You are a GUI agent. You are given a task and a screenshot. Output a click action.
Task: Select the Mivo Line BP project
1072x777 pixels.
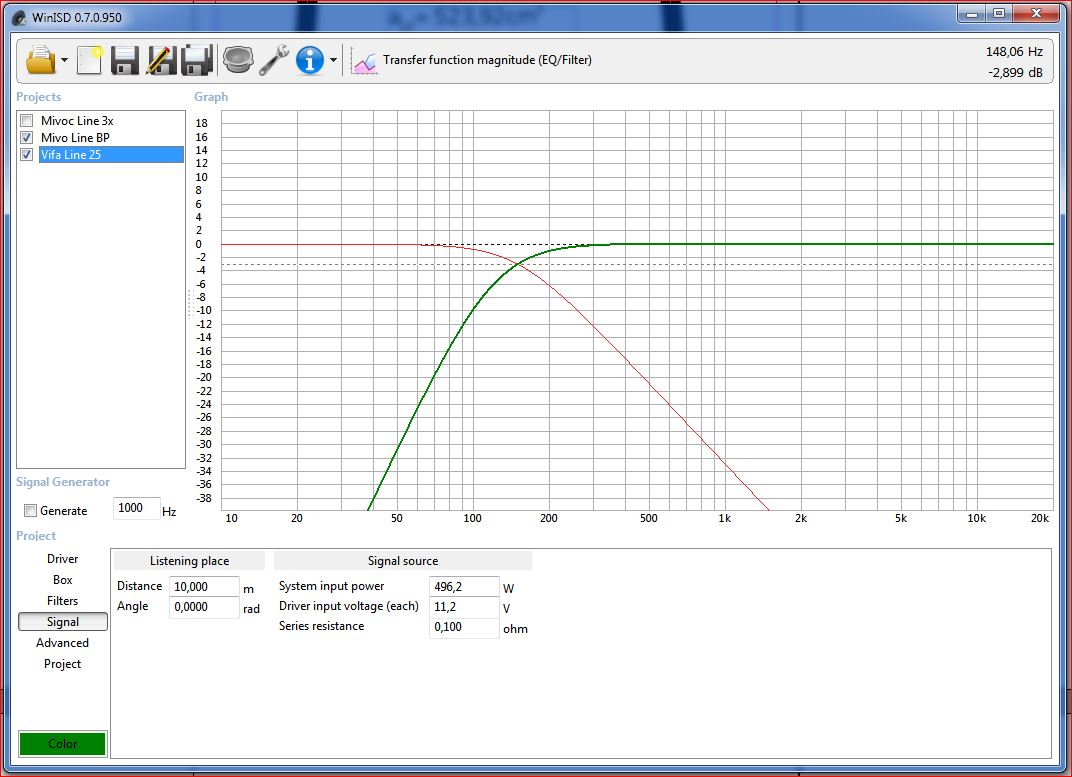point(75,137)
